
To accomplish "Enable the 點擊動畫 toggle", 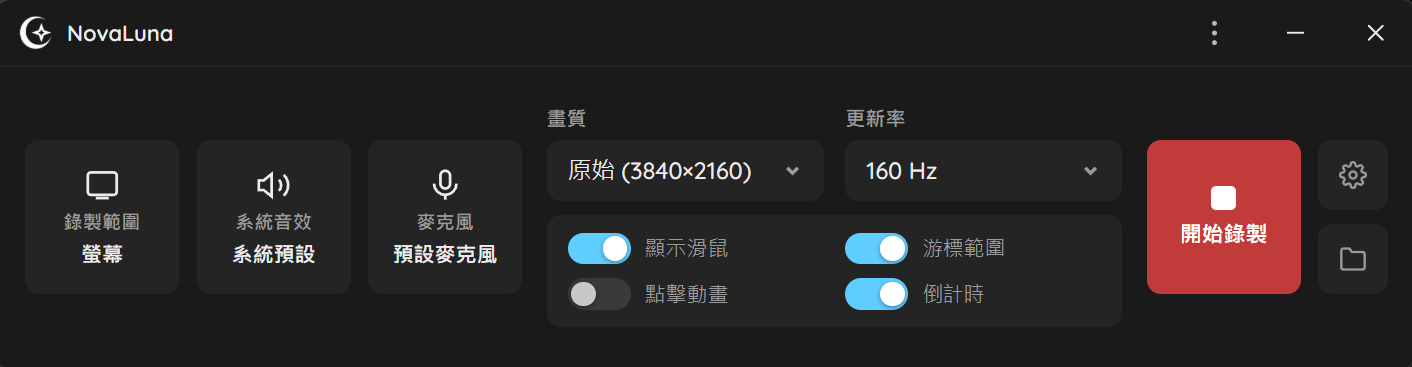I will click(x=599, y=294).
